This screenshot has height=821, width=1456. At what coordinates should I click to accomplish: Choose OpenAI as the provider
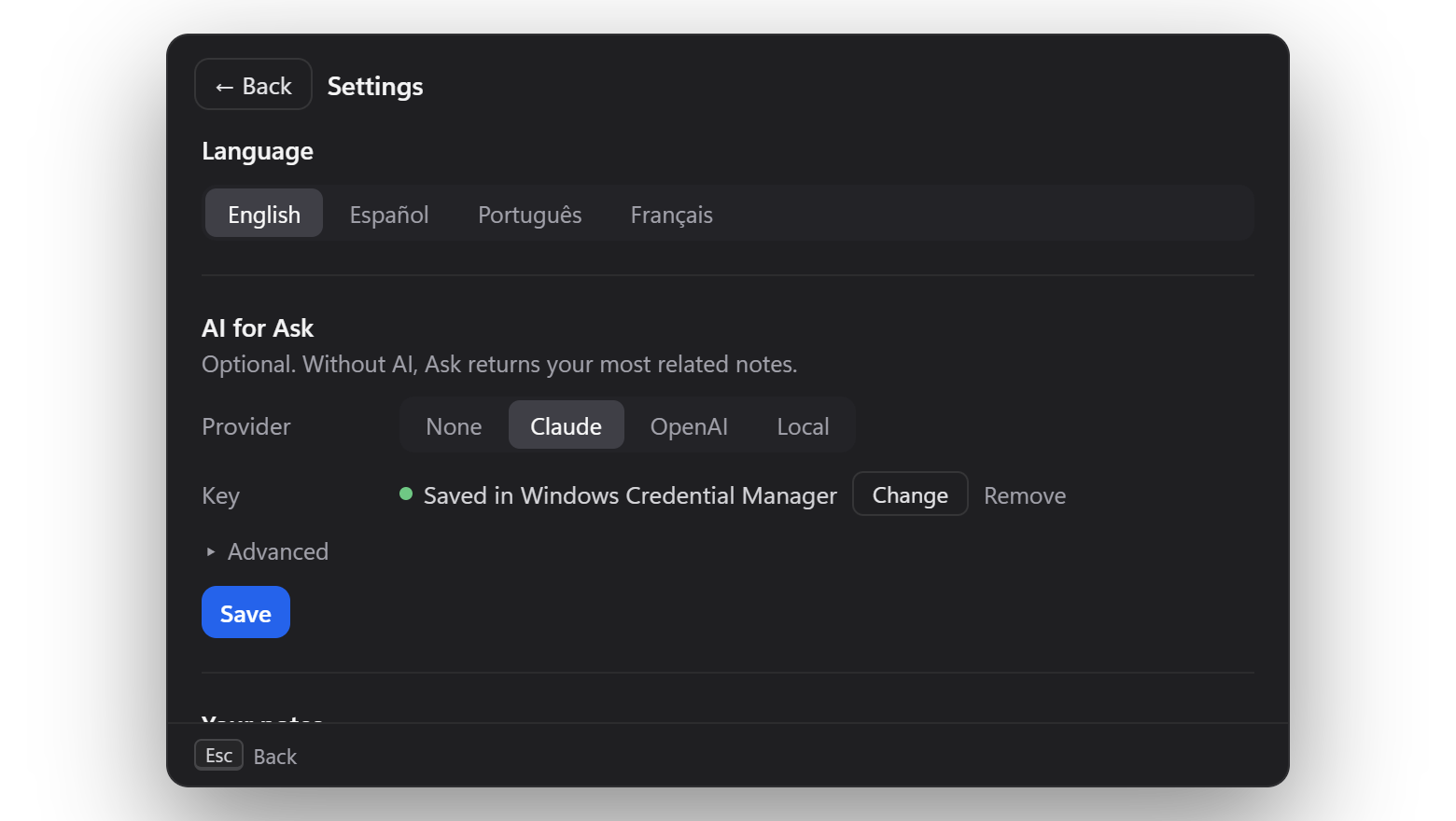pos(689,425)
